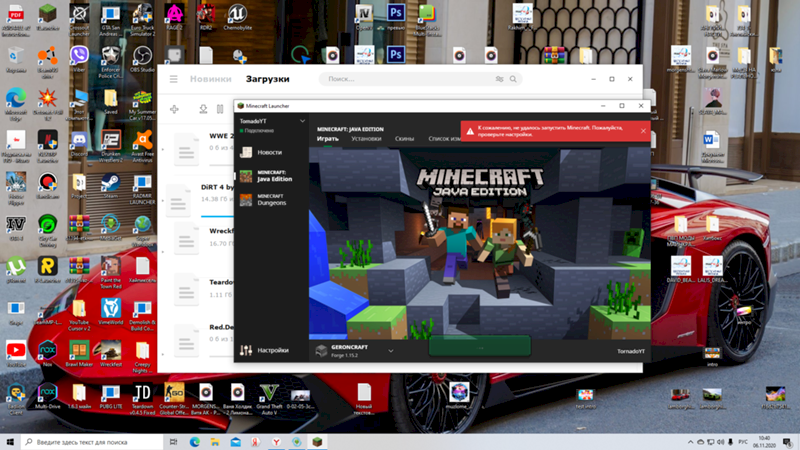
Task: Open Drunken Wrestlers 2 shortcut
Action: [x=110, y=146]
